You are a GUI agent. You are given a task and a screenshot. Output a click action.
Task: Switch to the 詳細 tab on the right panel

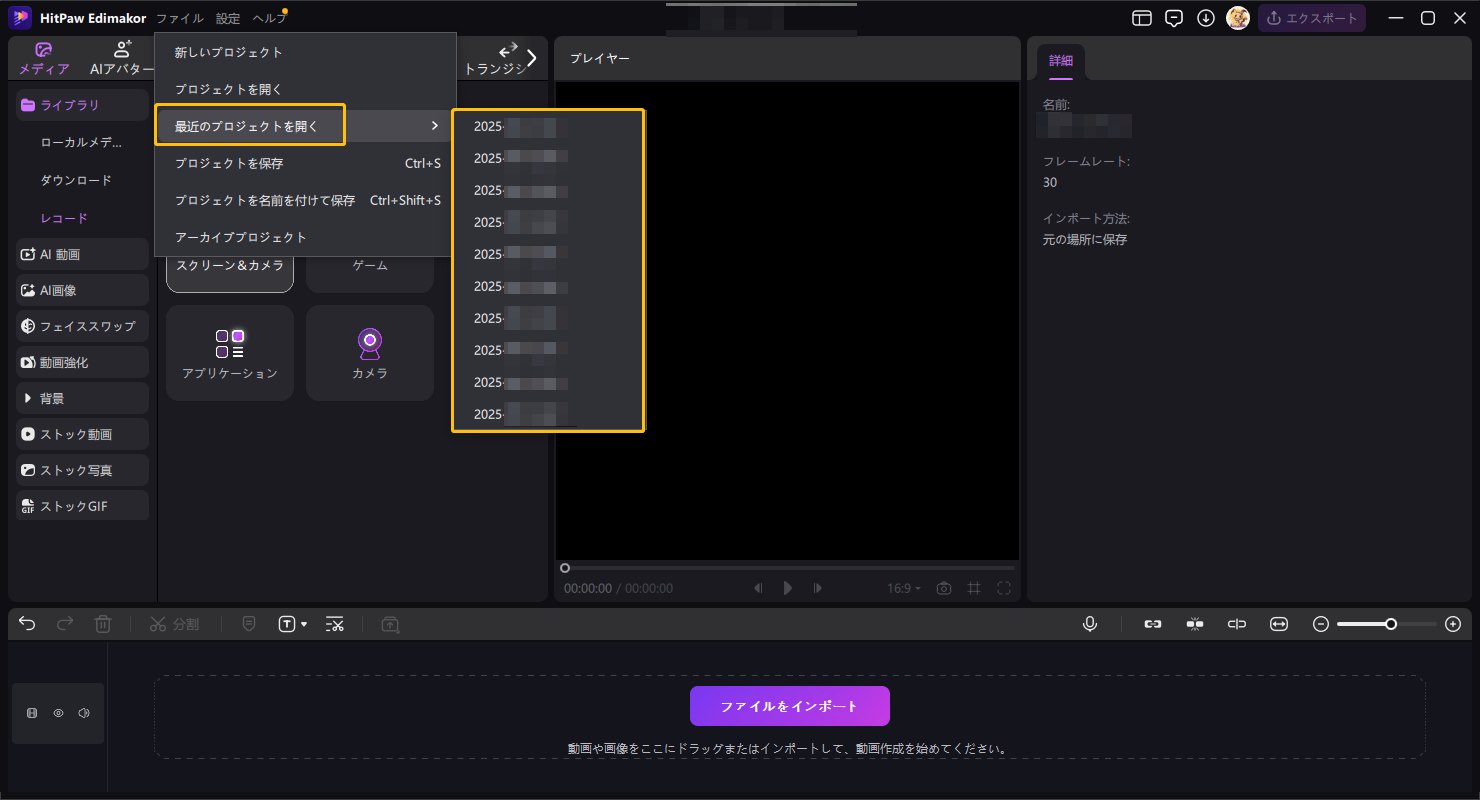click(x=1060, y=60)
